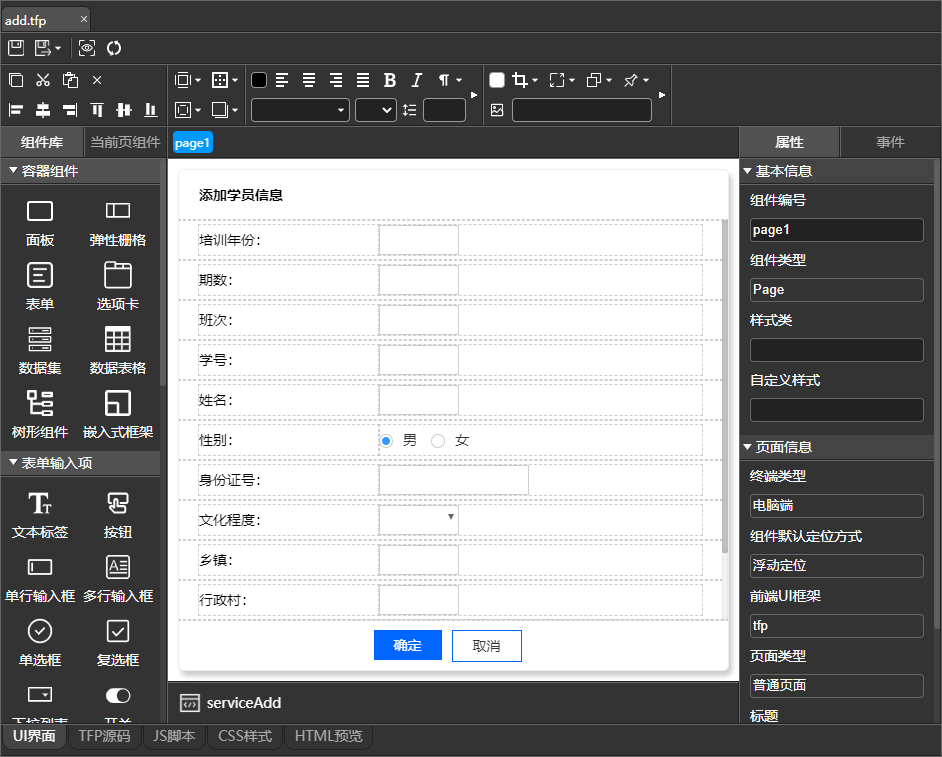Click the 取消 button
This screenshot has height=757, width=942.
point(486,646)
